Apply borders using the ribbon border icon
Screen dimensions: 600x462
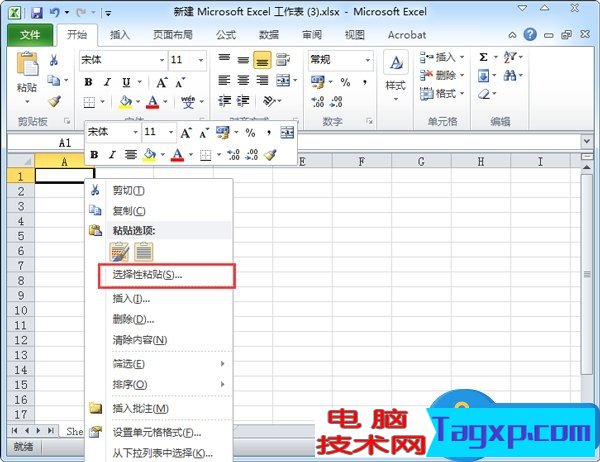[x=89, y=102]
